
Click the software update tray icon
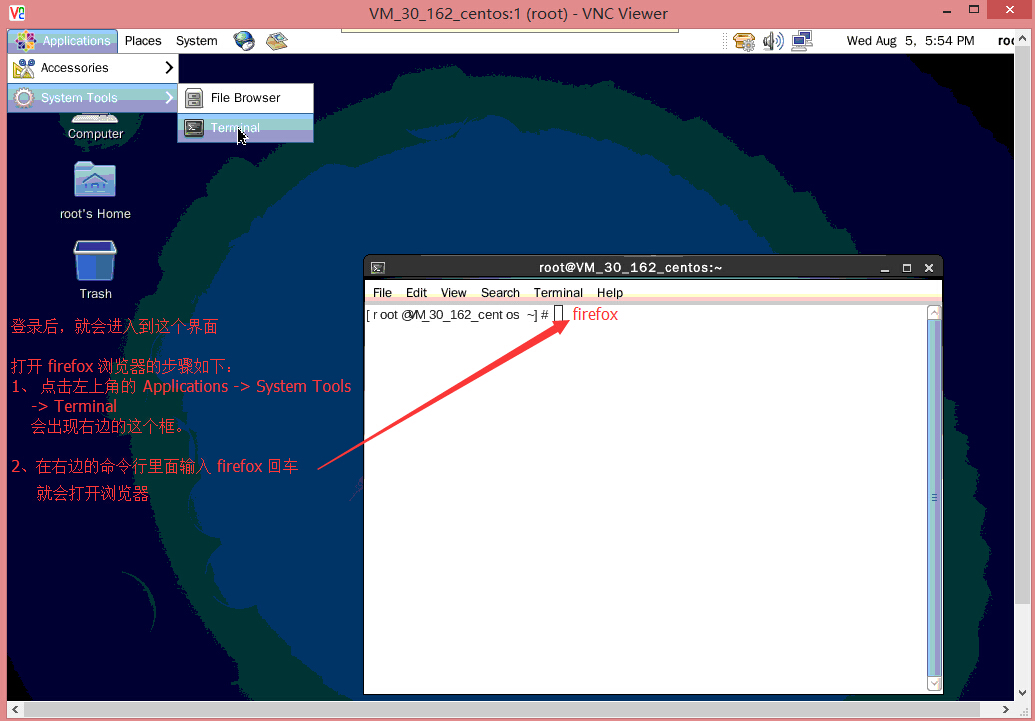click(x=743, y=41)
